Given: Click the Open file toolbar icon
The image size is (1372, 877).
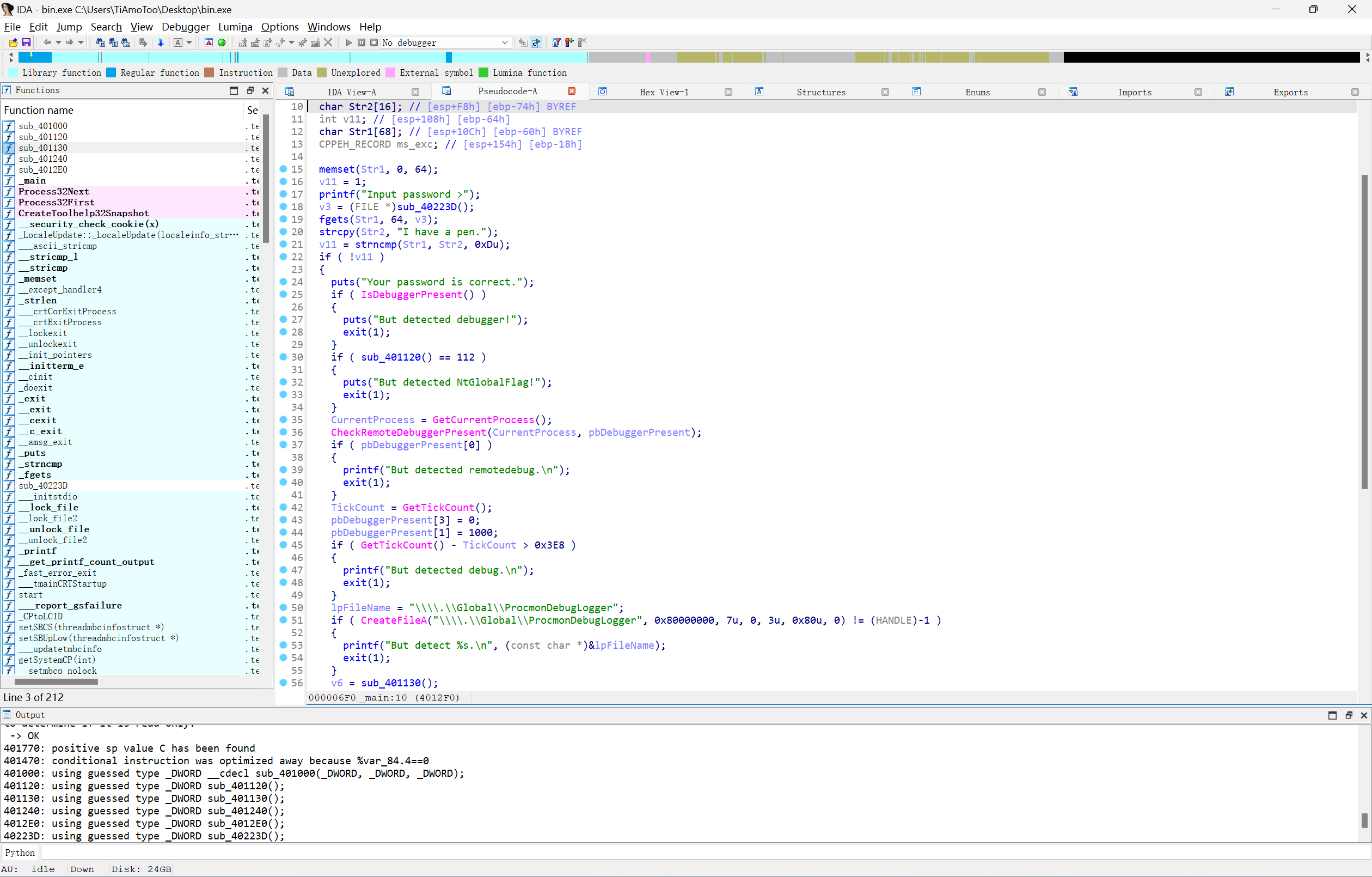Looking at the screenshot, I should pos(13,42).
